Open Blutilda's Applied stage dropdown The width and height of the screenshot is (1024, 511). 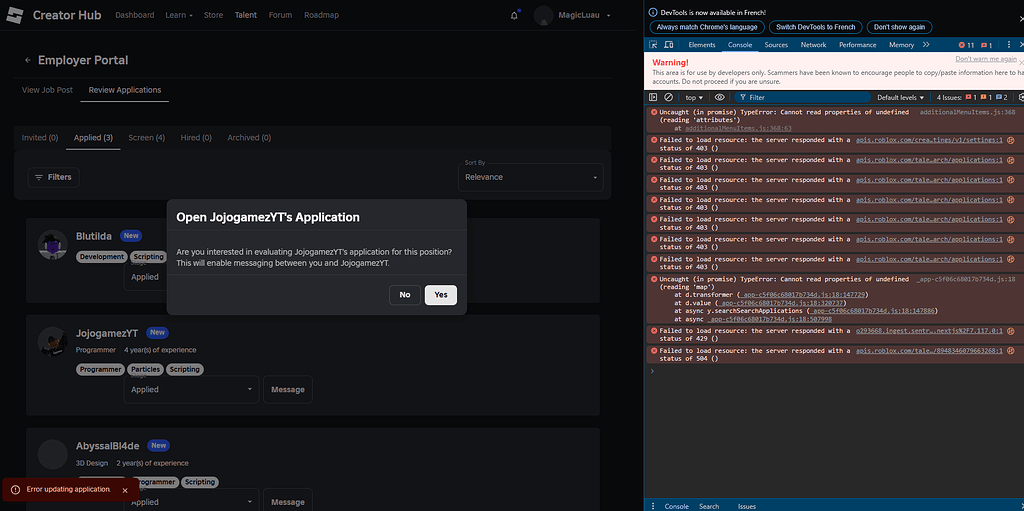[146, 277]
